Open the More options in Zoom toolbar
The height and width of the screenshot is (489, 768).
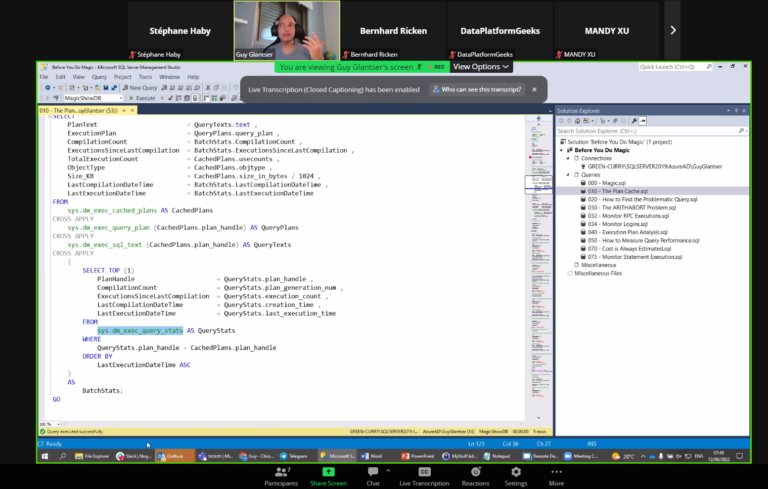coord(557,472)
